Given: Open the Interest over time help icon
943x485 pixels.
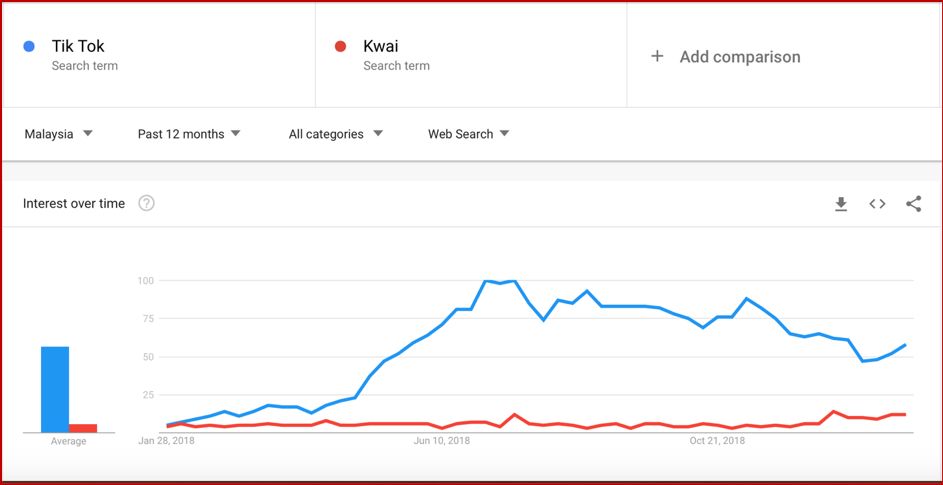Looking at the screenshot, I should [146, 204].
